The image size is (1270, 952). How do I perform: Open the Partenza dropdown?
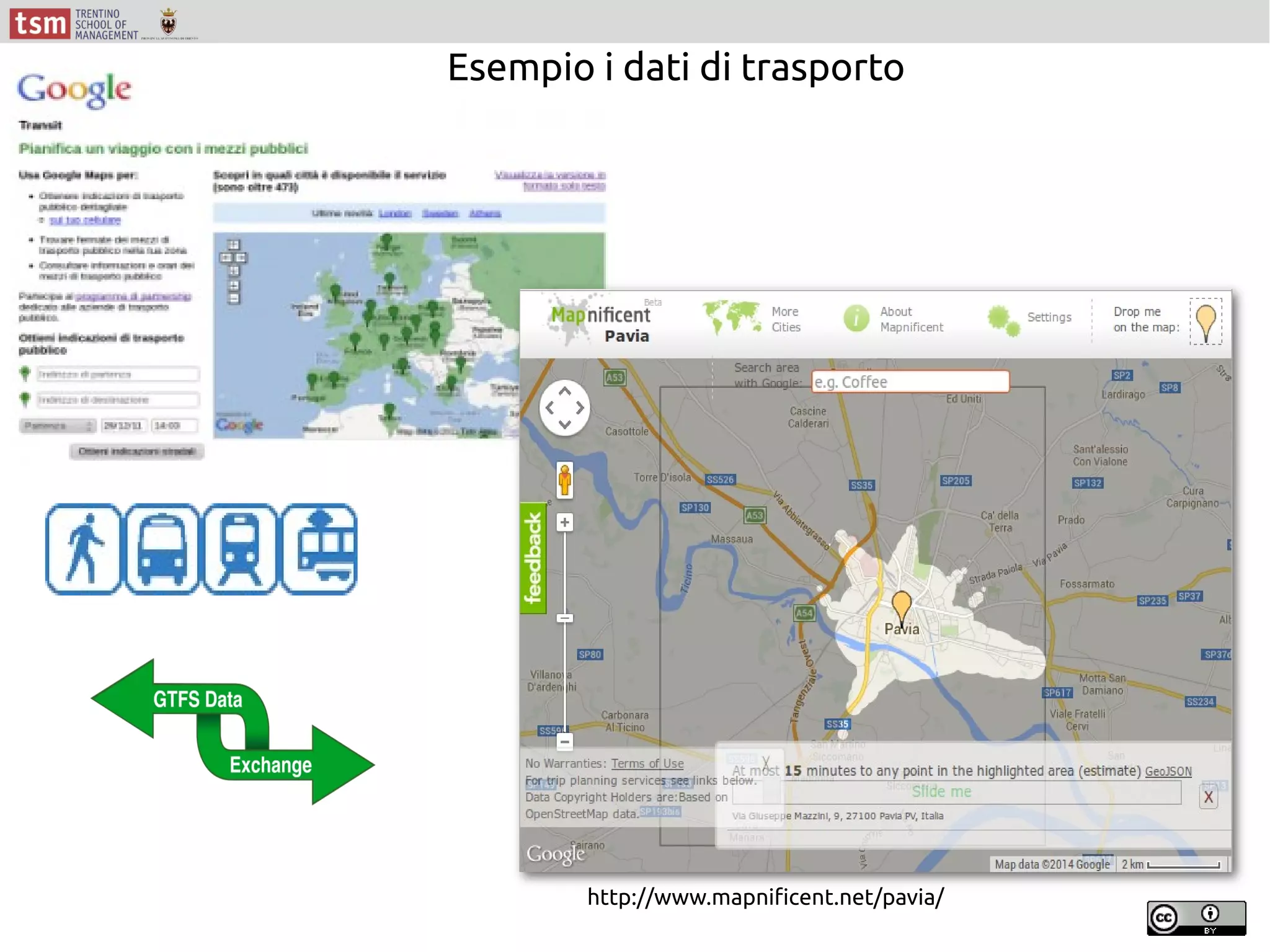tap(58, 425)
